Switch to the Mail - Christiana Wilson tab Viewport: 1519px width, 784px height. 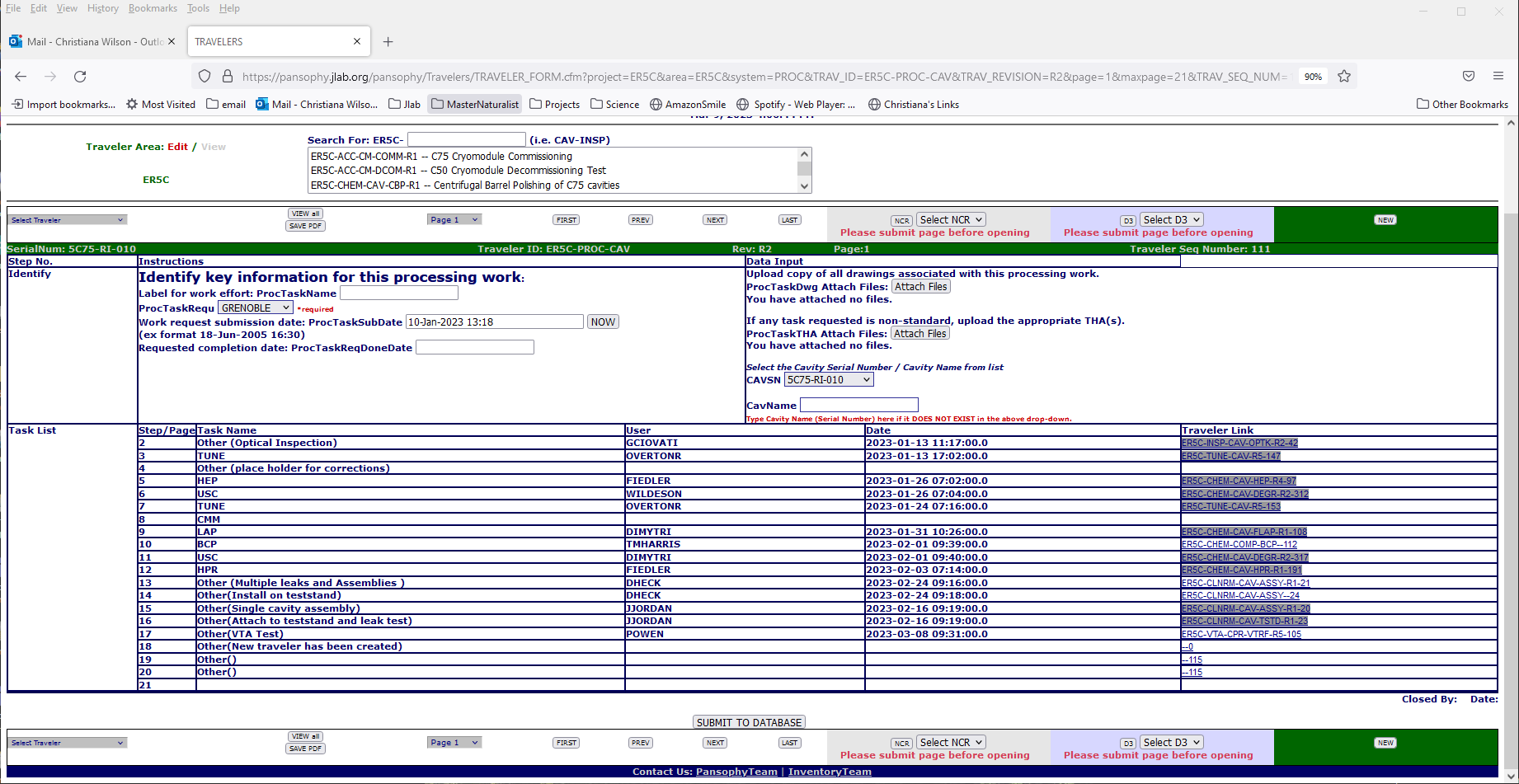(x=87, y=41)
